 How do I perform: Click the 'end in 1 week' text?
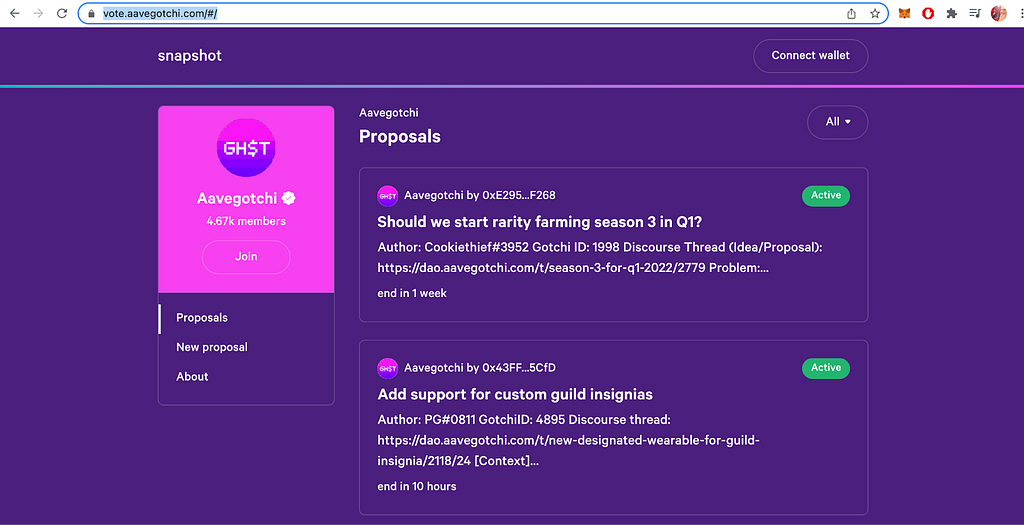pyautogui.click(x=412, y=293)
